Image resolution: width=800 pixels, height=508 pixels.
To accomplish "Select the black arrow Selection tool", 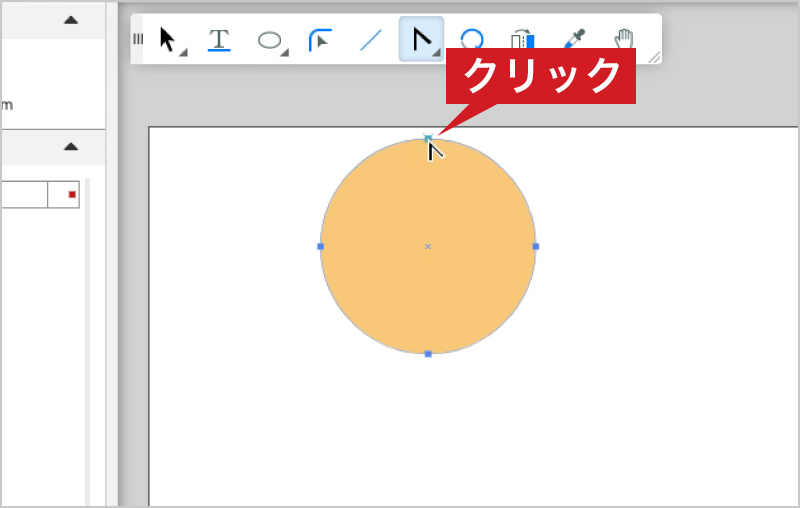I will (168, 39).
